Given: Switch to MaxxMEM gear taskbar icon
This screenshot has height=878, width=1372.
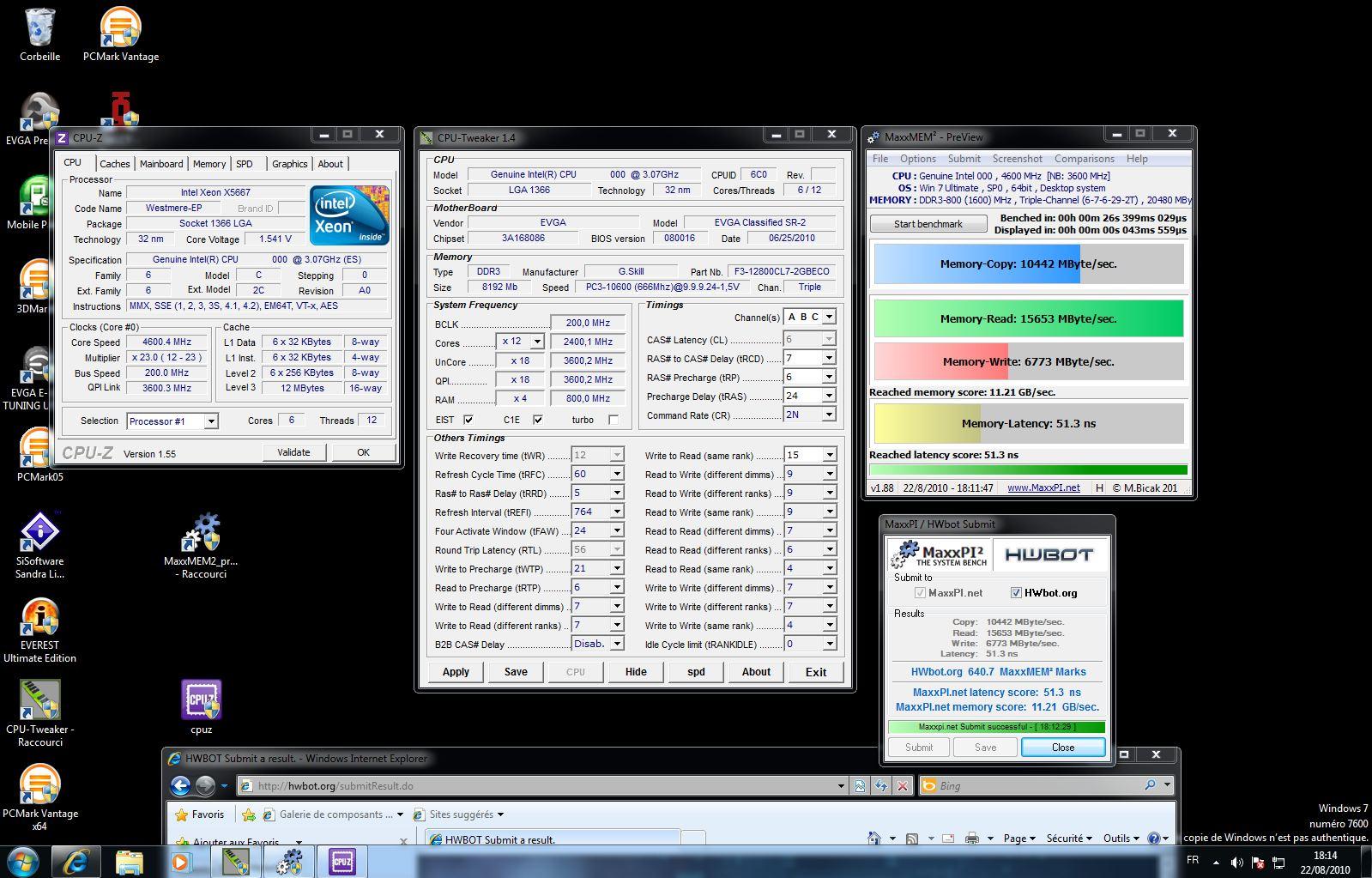Looking at the screenshot, I should point(288,862).
